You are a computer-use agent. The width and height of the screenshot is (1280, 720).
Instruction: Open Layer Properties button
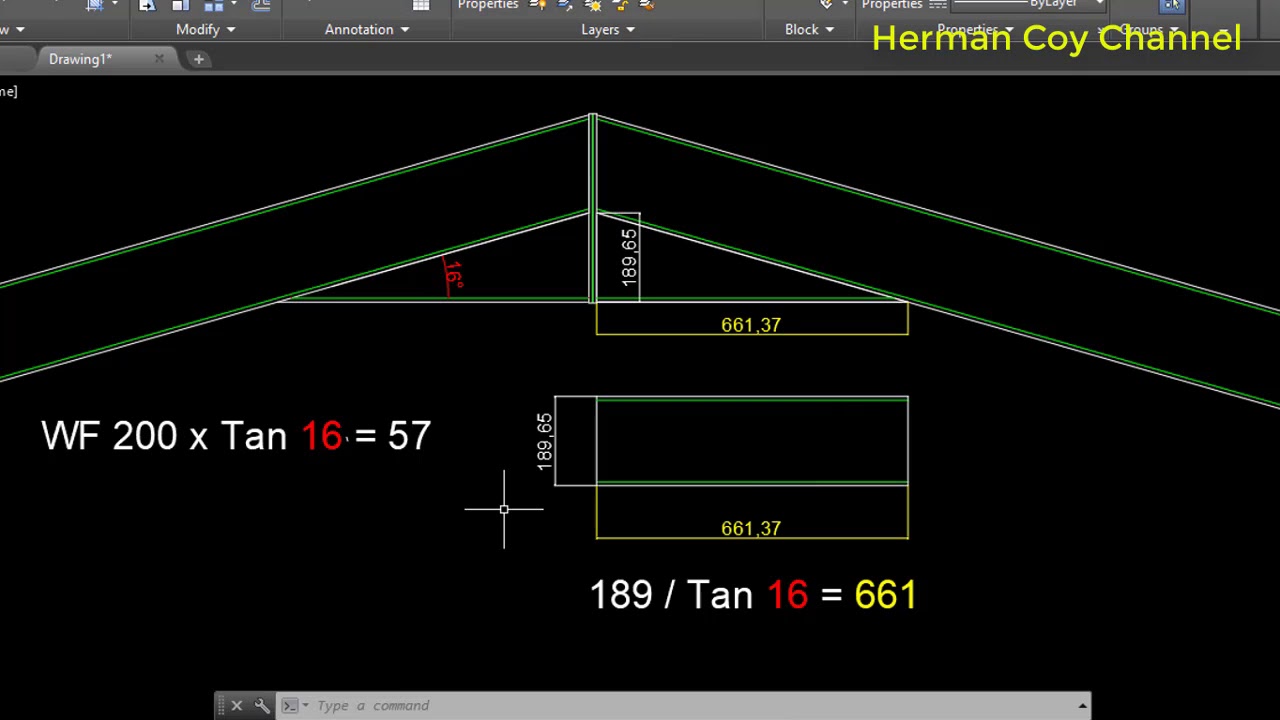click(488, 5)
